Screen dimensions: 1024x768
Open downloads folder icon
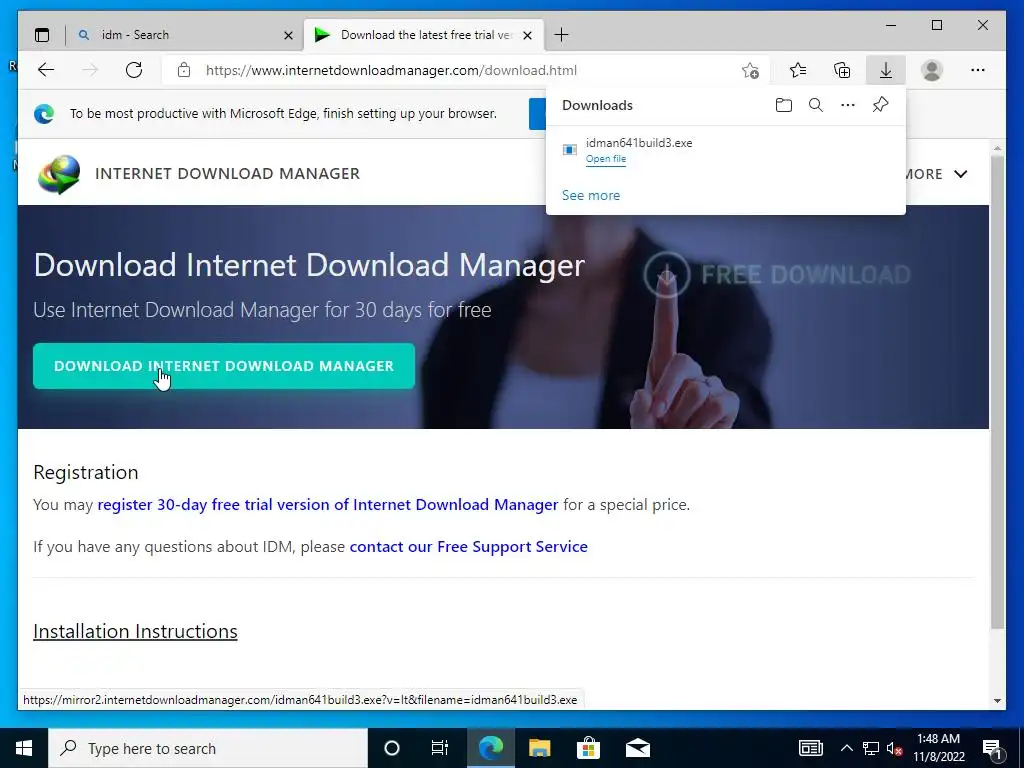pyautogui.click(x=784, y=105)
